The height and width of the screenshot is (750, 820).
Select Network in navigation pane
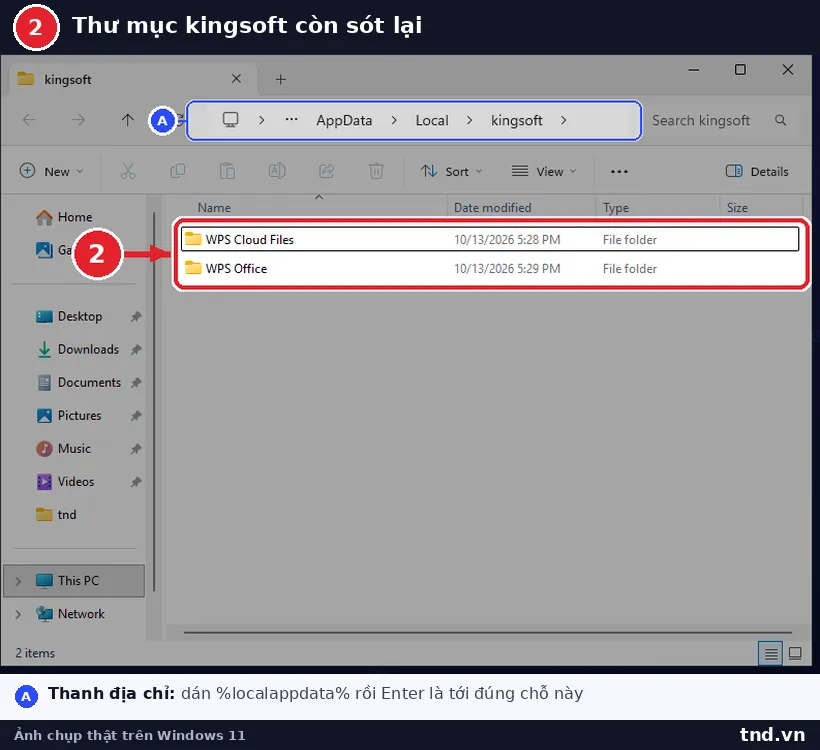pyautogui.click(x=70, y=614)
